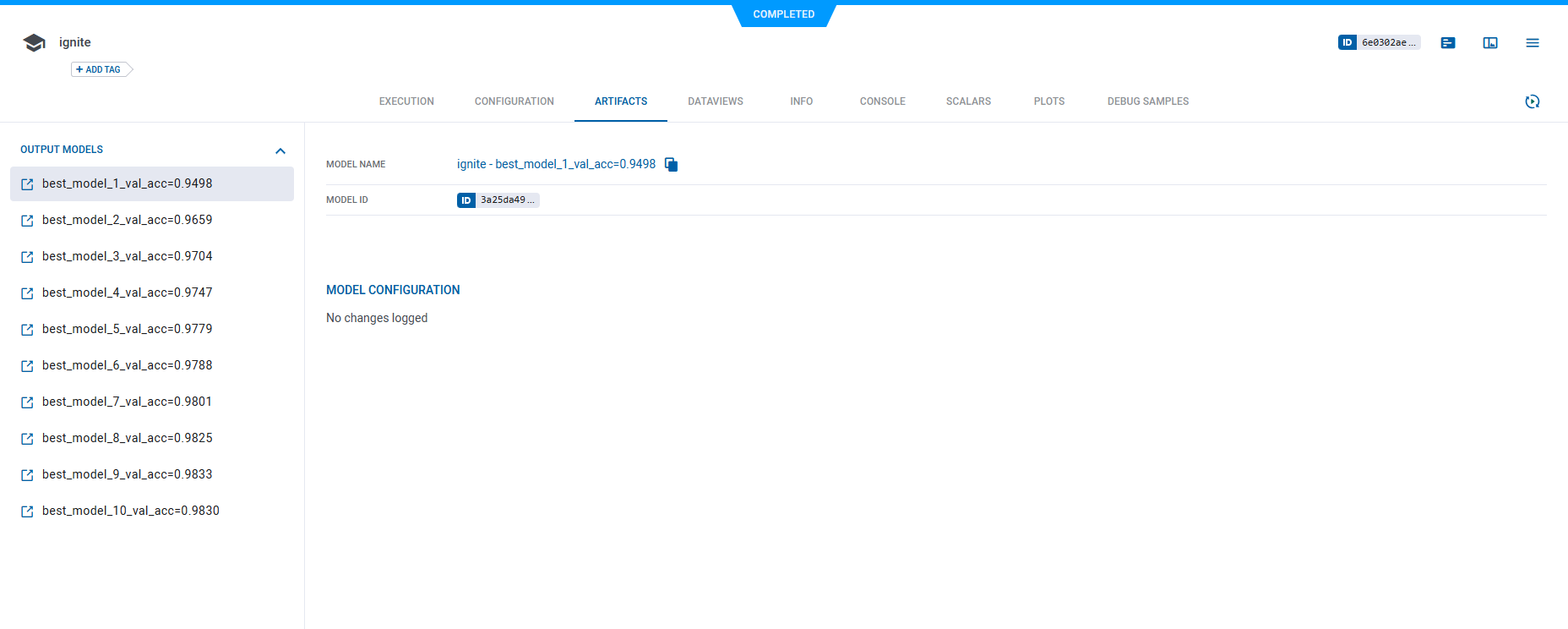
Task: Copy model name using copy icon
Action: pyautogui.click(x=671, y=165)
